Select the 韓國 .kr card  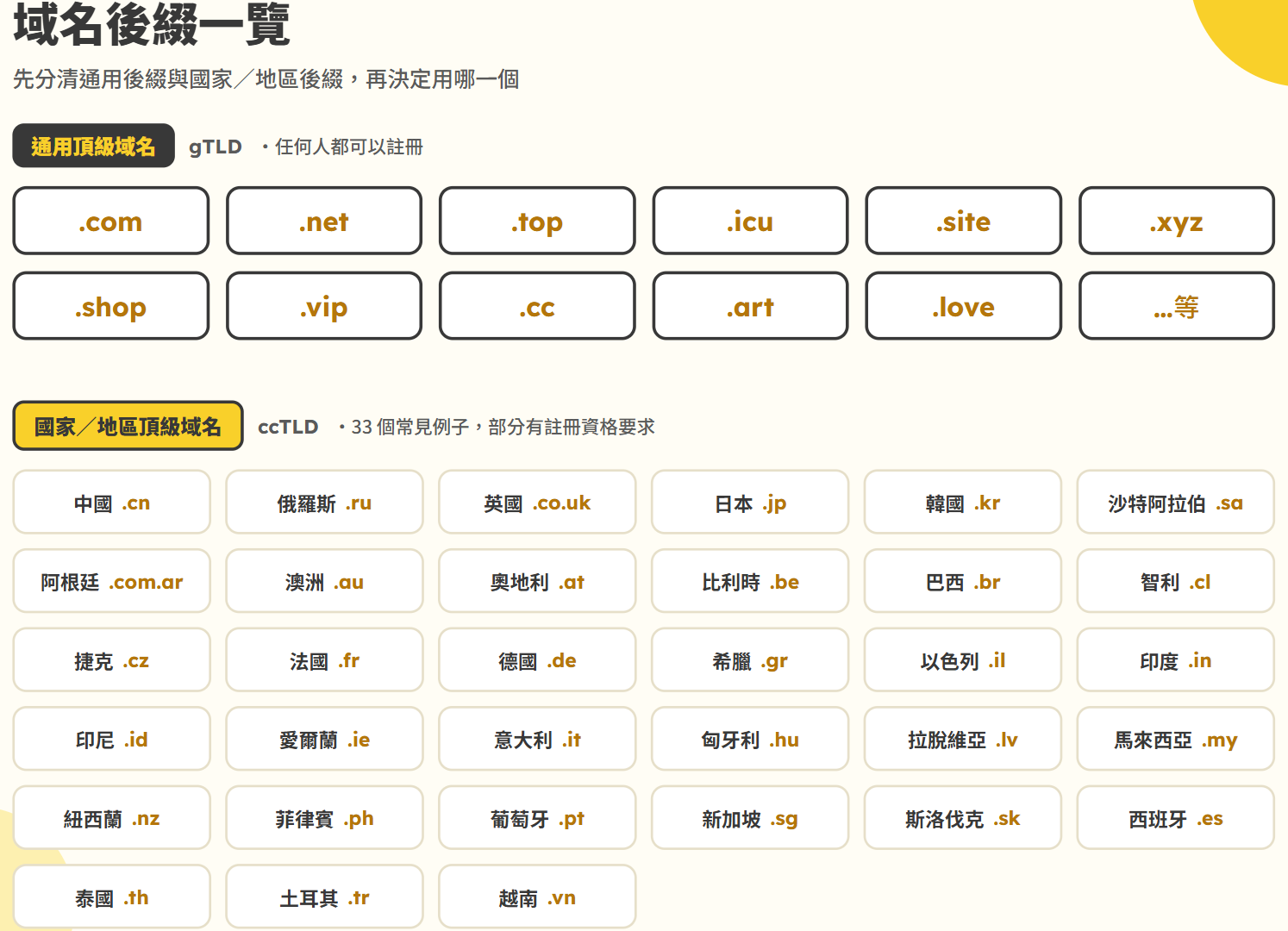pos(963,502)
